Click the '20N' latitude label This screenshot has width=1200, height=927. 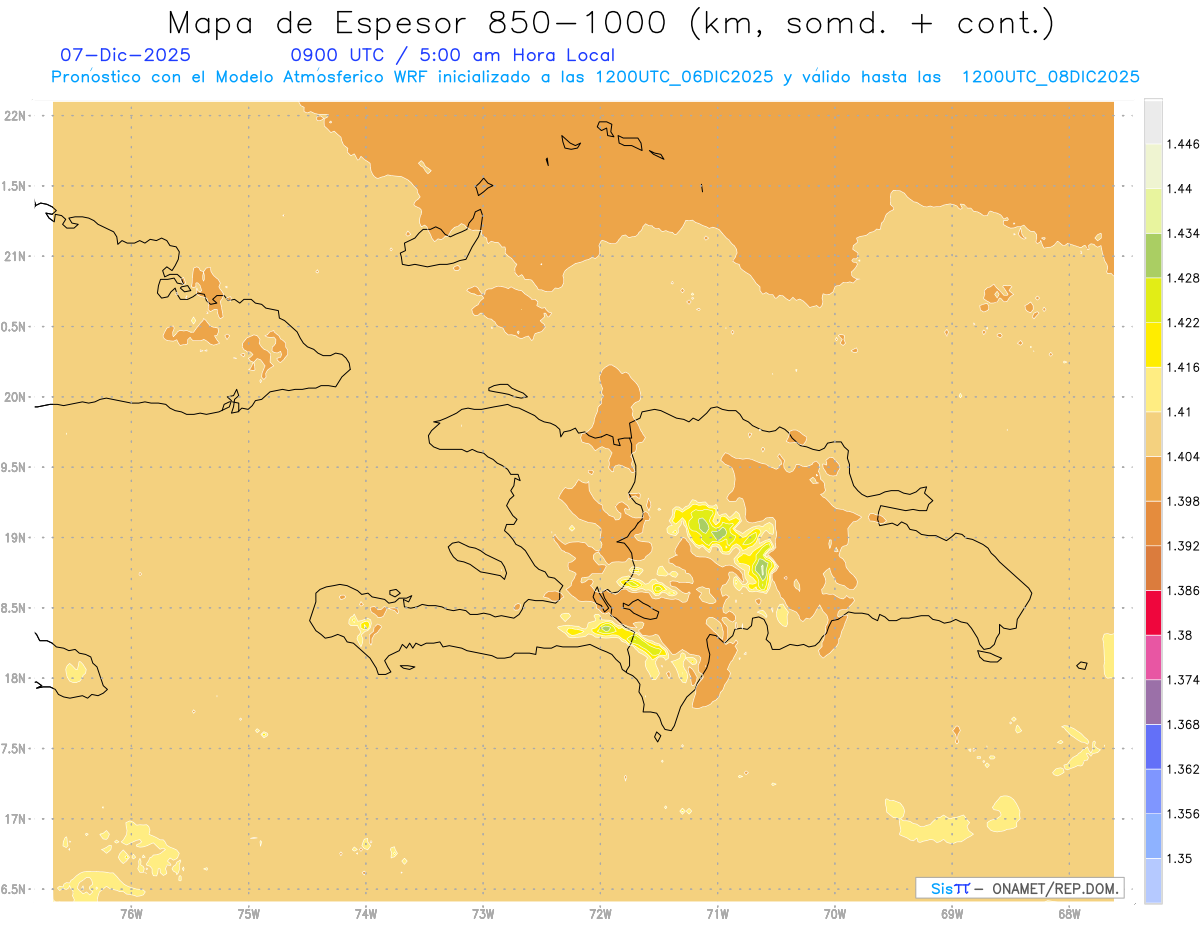[x=15, y=397]
